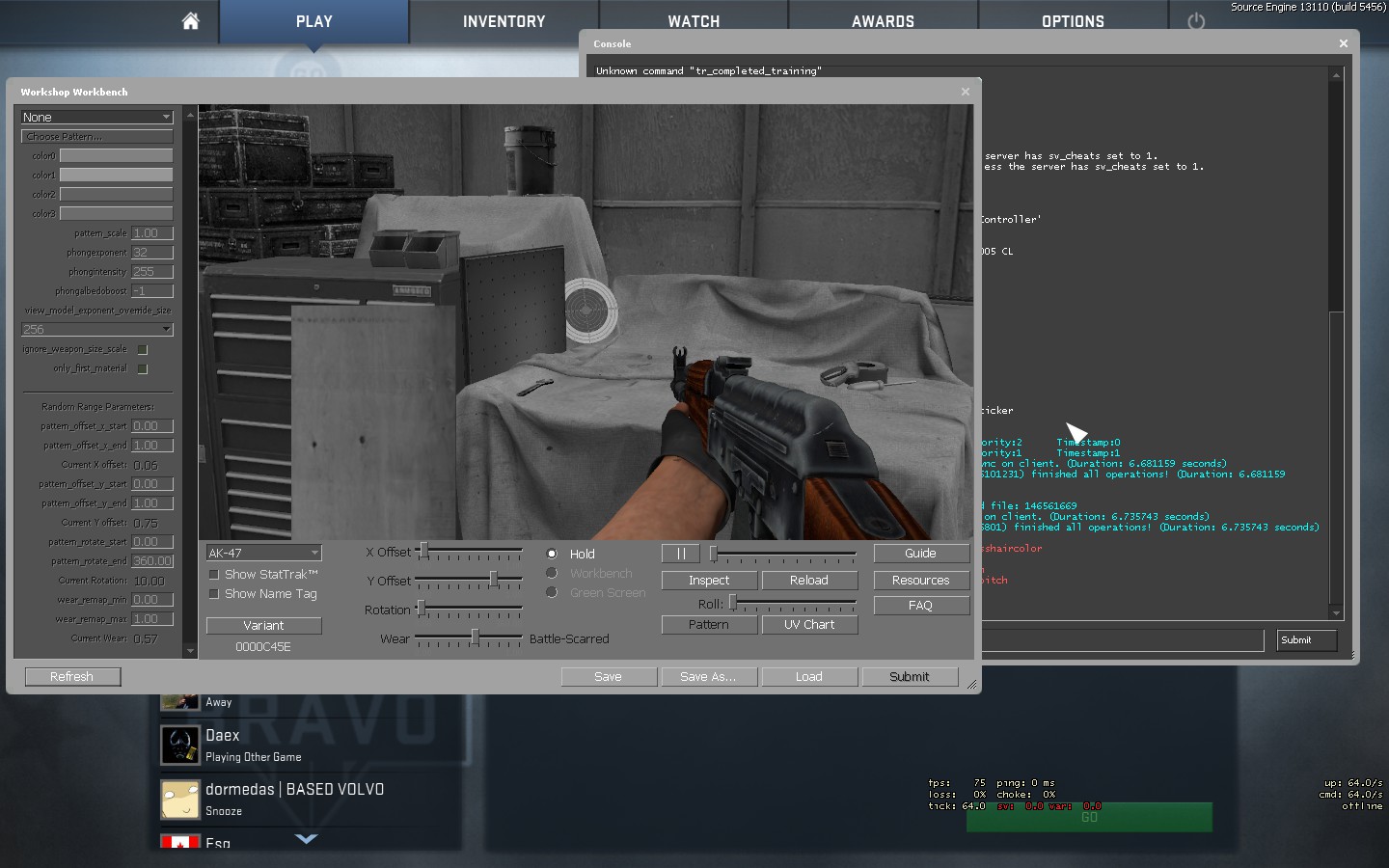The image size is (1389, 868).
Task: Click the wear_remap_max field
Action: [152, 618]
